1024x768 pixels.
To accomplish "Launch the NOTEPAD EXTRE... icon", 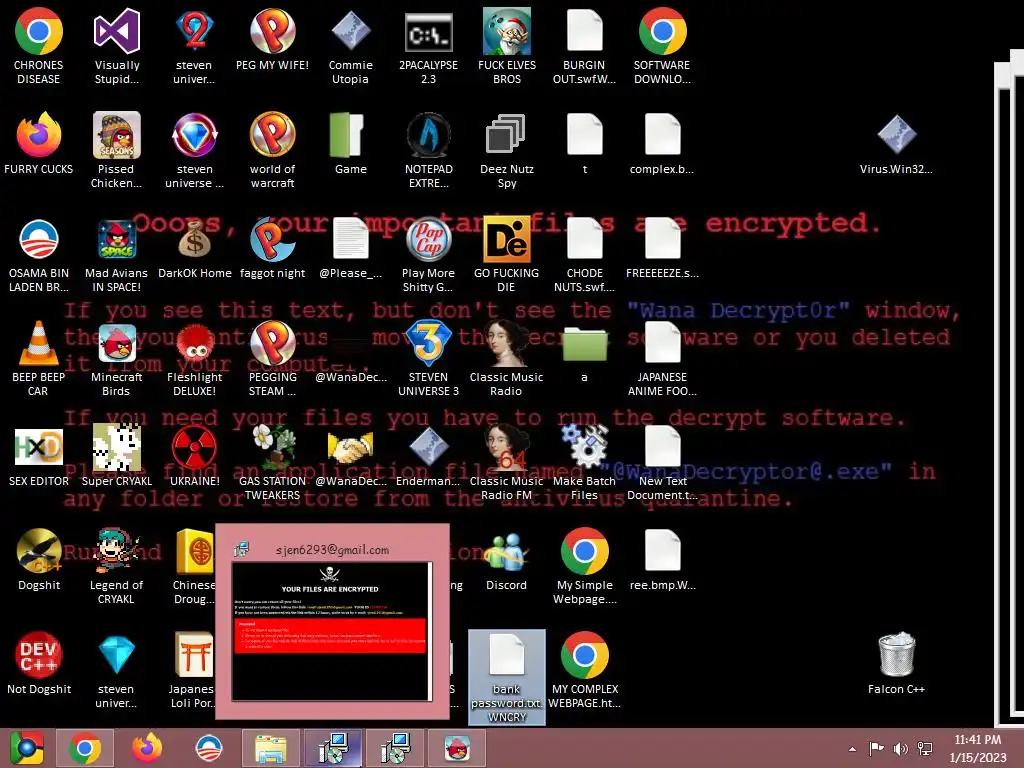I will pyautogui.click(x=428, y=135).
